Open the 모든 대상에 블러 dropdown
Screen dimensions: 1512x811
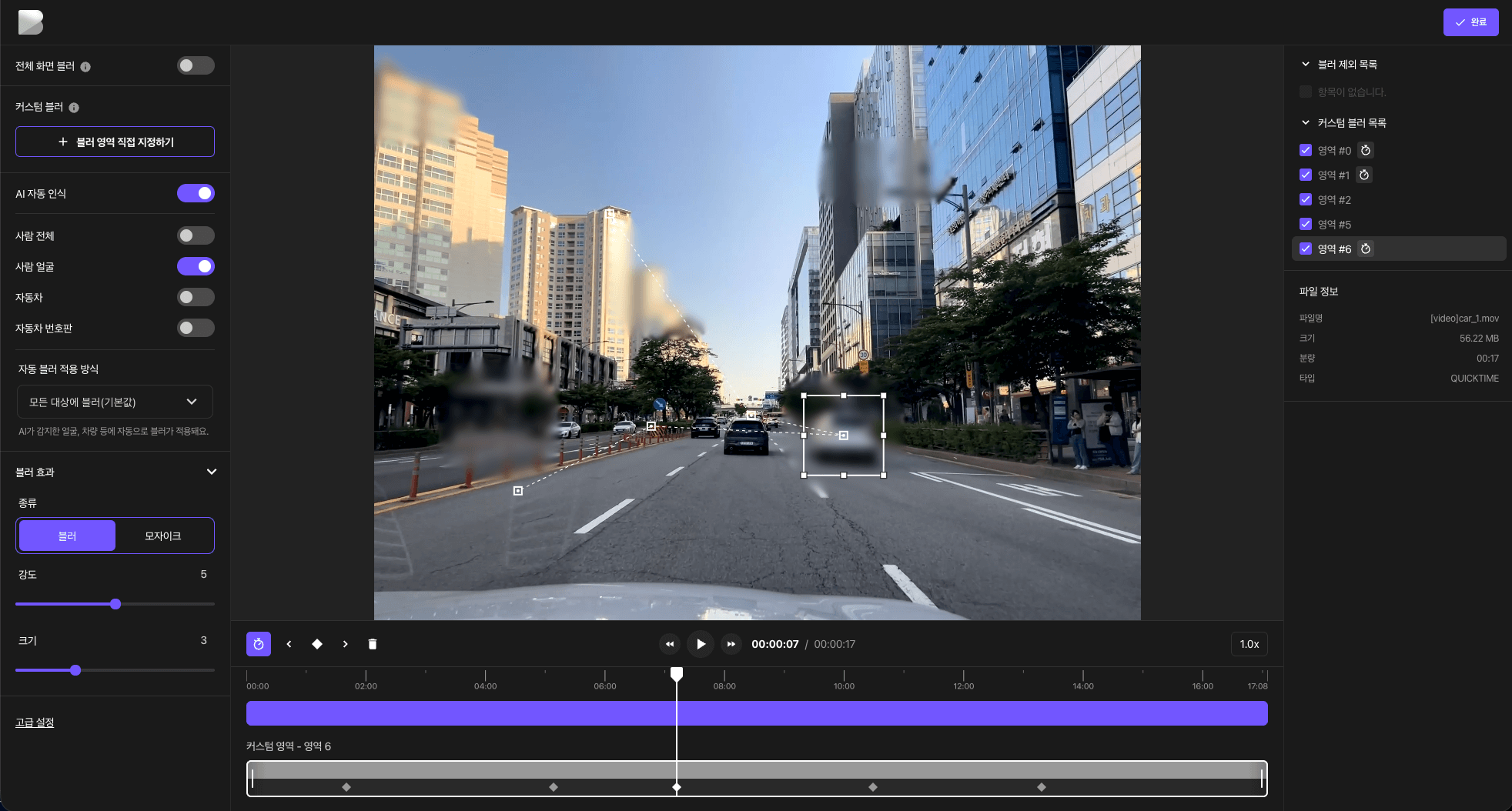tap(115, 402)
